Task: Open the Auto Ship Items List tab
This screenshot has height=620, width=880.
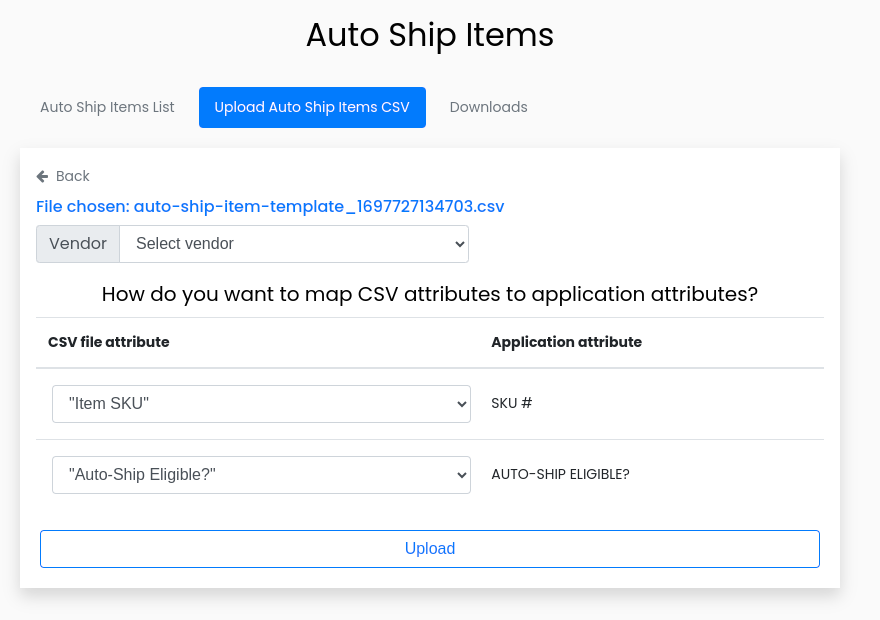Action: point(107,107)
